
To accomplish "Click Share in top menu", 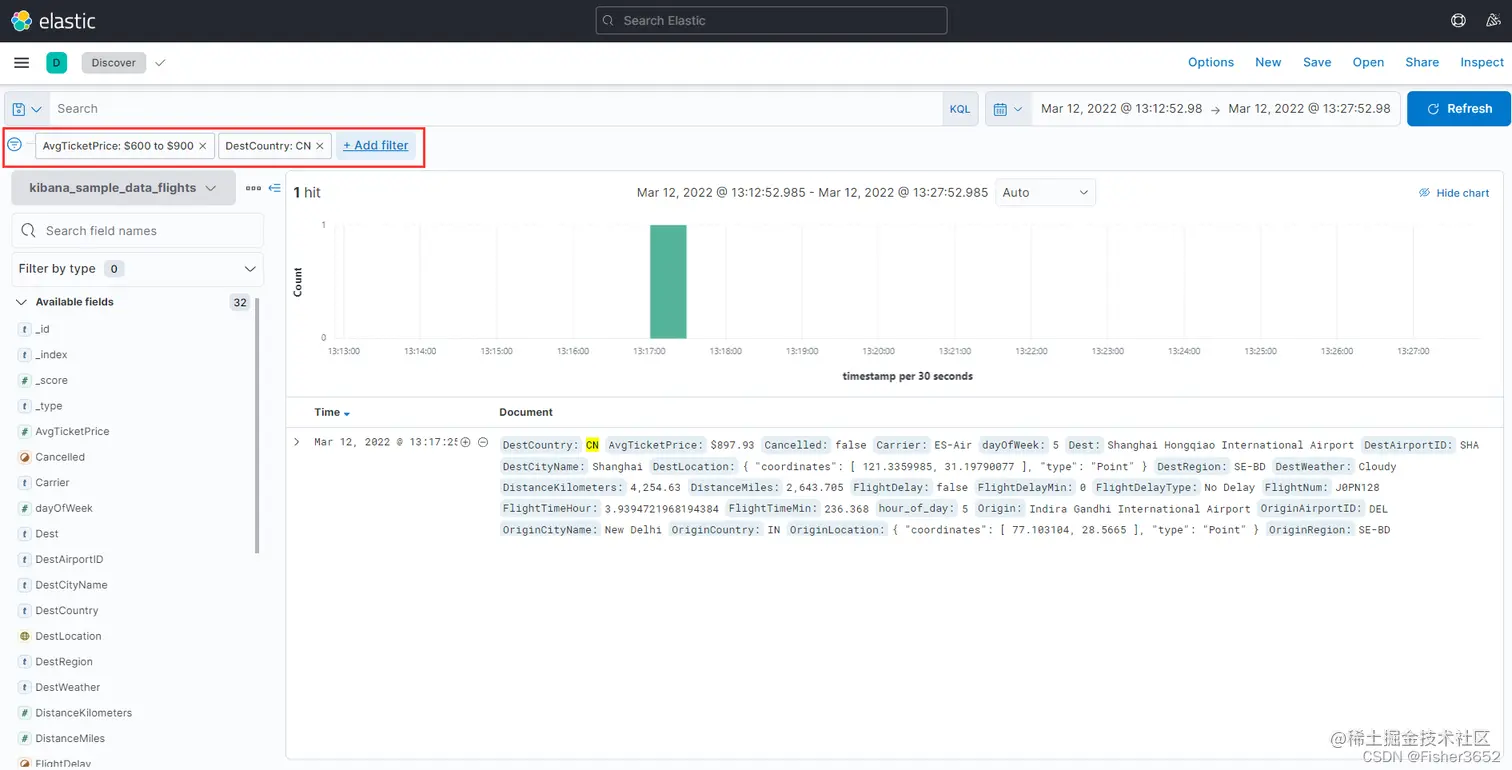I will pyautogui.click(x=1422, y=62).
